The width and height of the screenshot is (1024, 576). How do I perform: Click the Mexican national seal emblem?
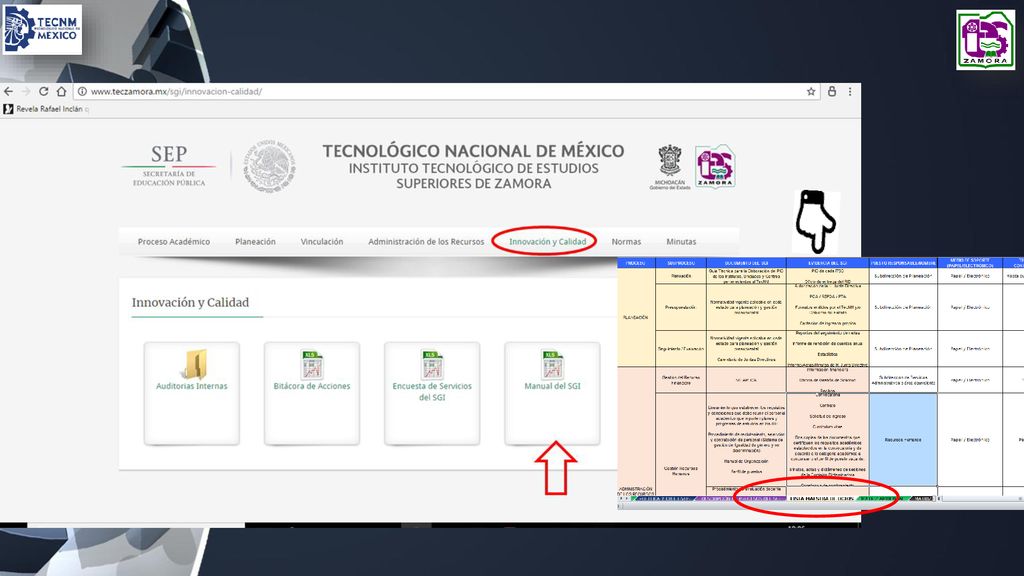tap(269, 166)
